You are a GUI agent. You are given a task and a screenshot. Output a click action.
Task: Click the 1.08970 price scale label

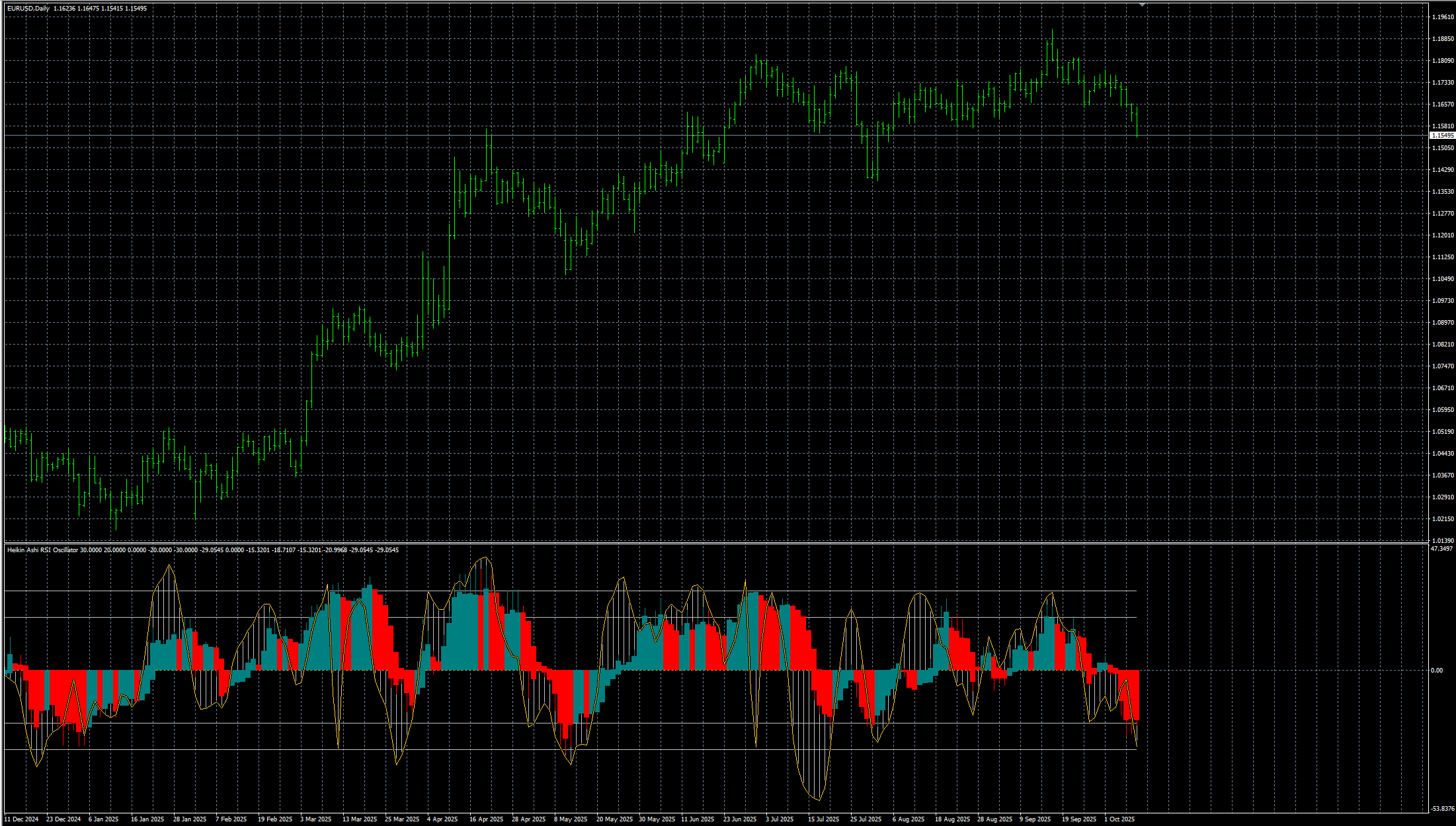click(1443, 323)
